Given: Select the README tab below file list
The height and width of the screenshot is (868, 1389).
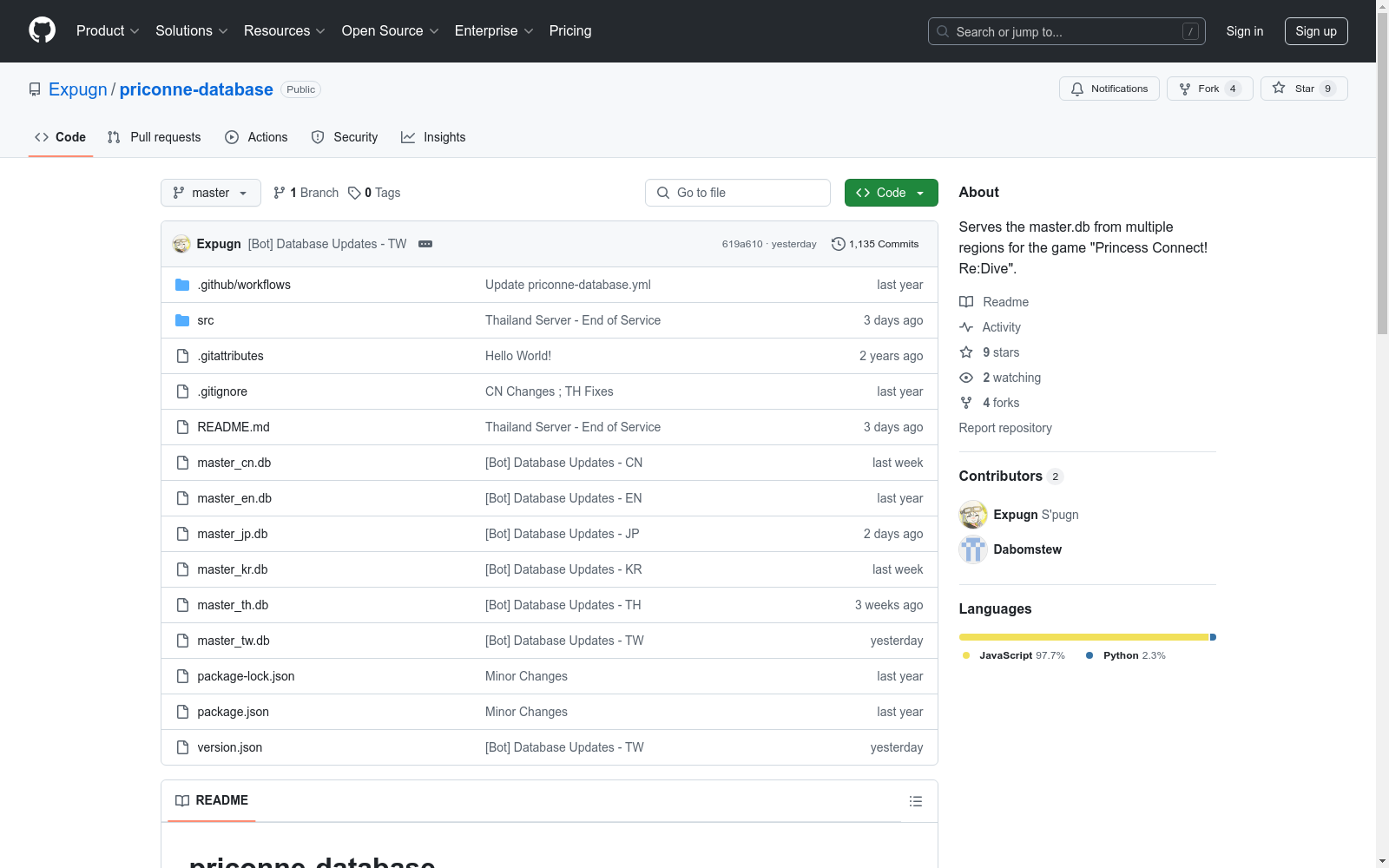Looking at the screenshot, I should [x=212, y=800].
